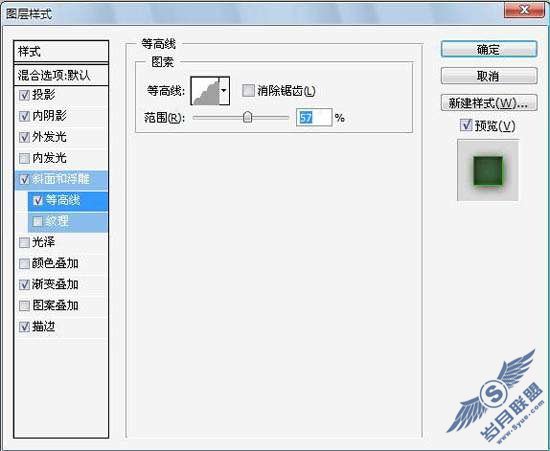Enable the 消除锯齿 anti-alias checkbox

point(248,91)
